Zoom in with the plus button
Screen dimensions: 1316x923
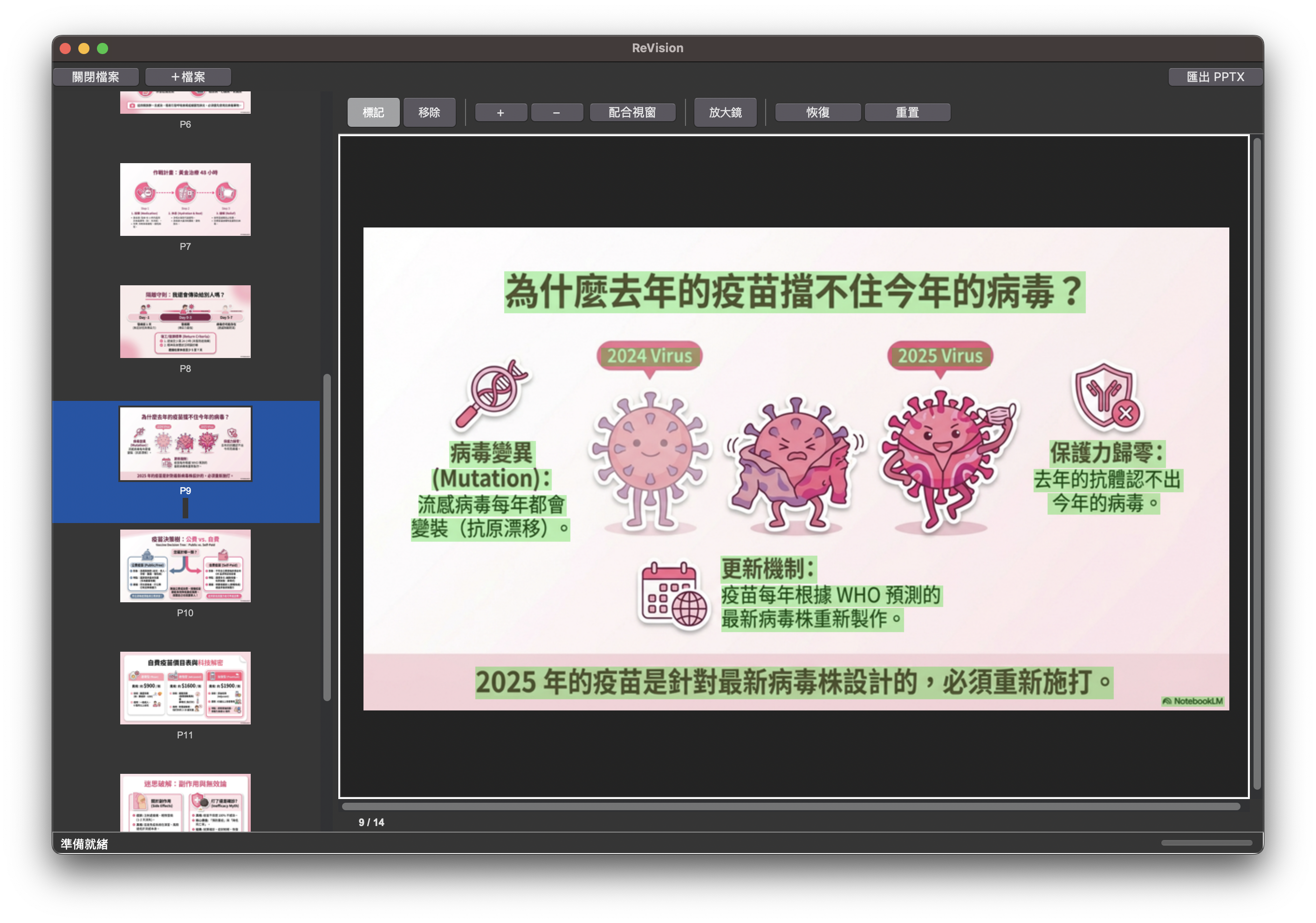500,112
